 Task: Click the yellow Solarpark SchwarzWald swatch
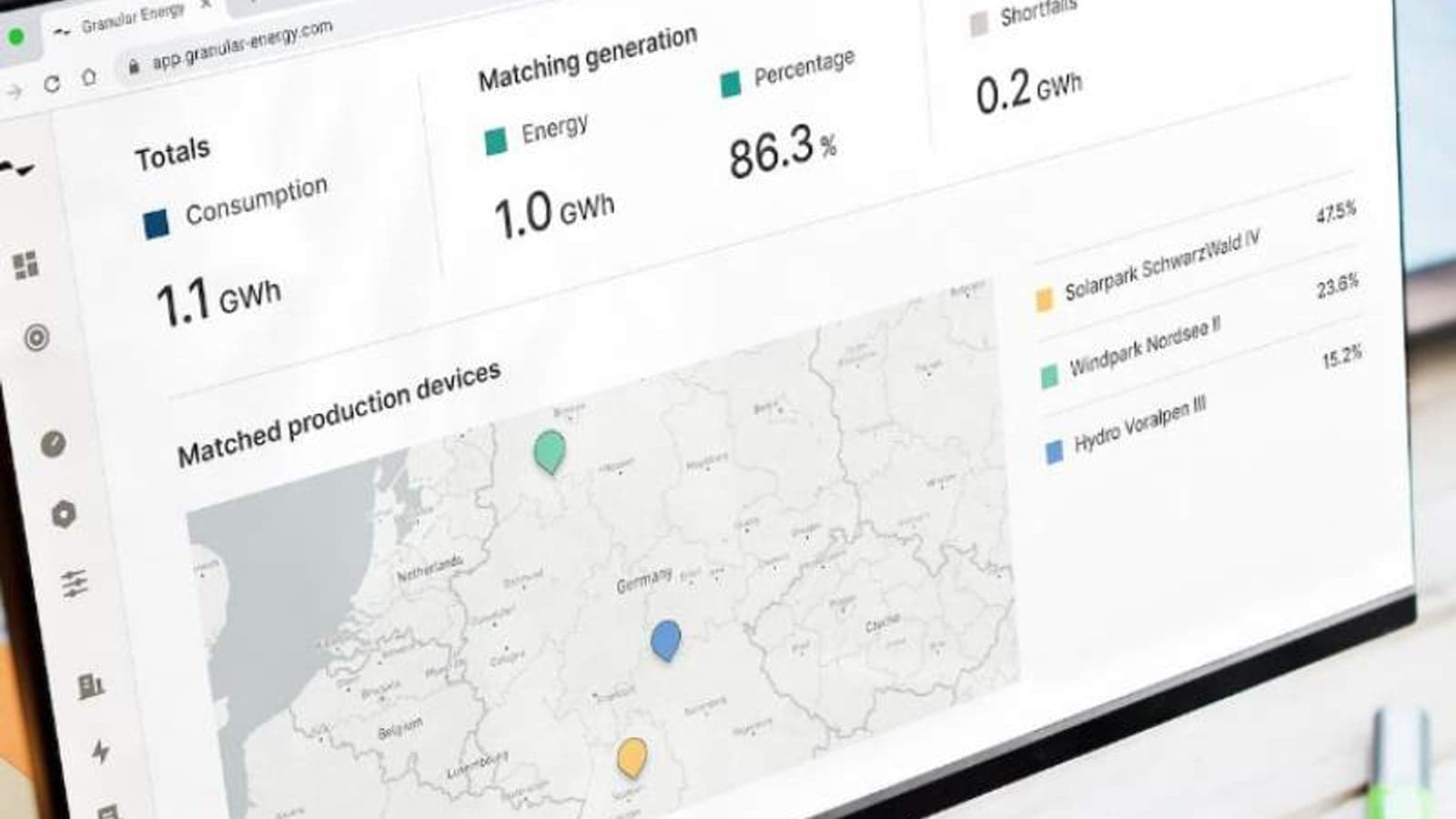tap(1045, 298)
